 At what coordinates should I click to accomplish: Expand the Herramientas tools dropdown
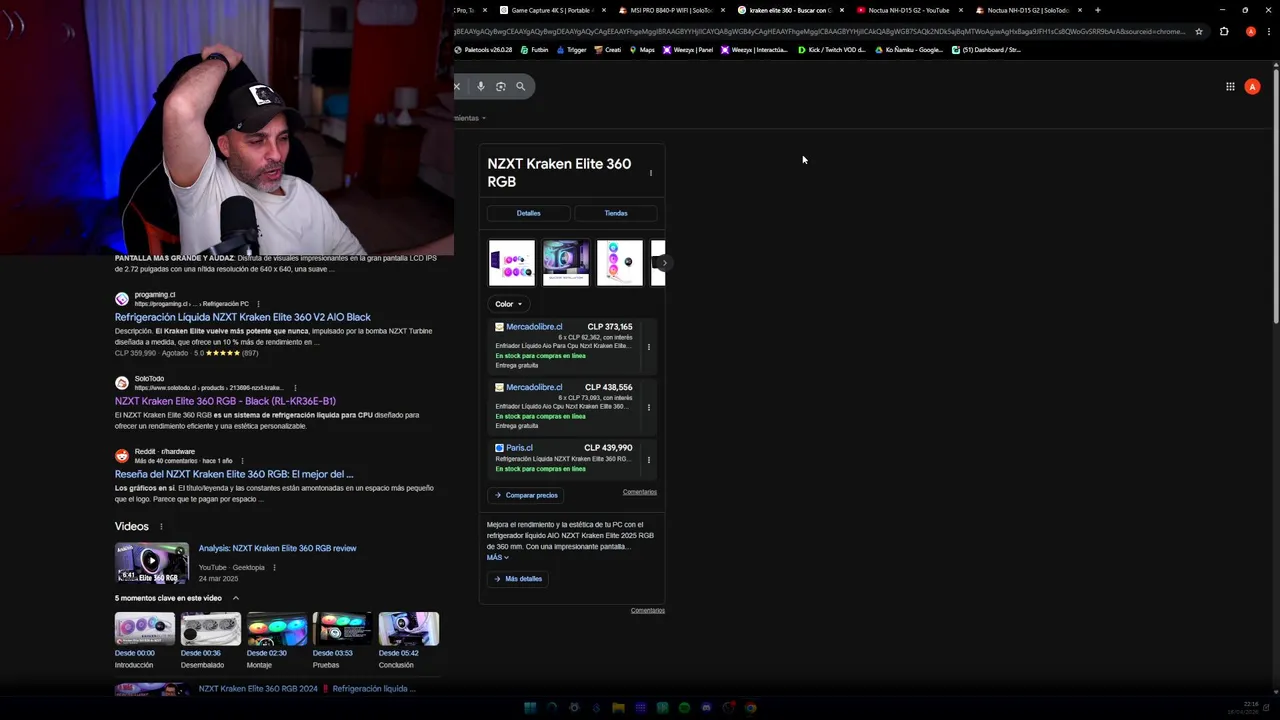(x=470, y=118)
